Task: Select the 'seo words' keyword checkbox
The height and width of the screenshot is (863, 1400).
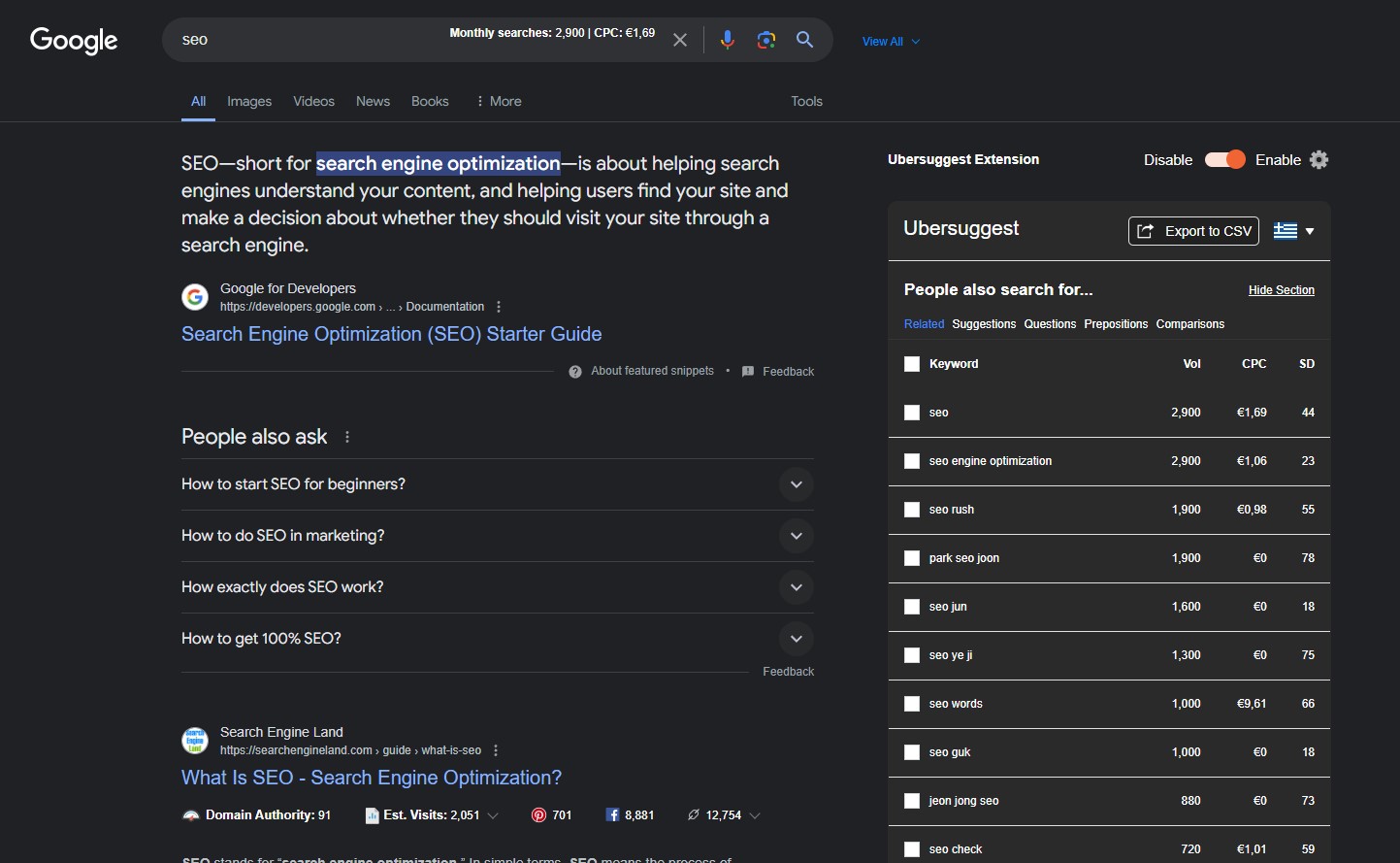Action: pyautogui.click(x=912, y=704)
